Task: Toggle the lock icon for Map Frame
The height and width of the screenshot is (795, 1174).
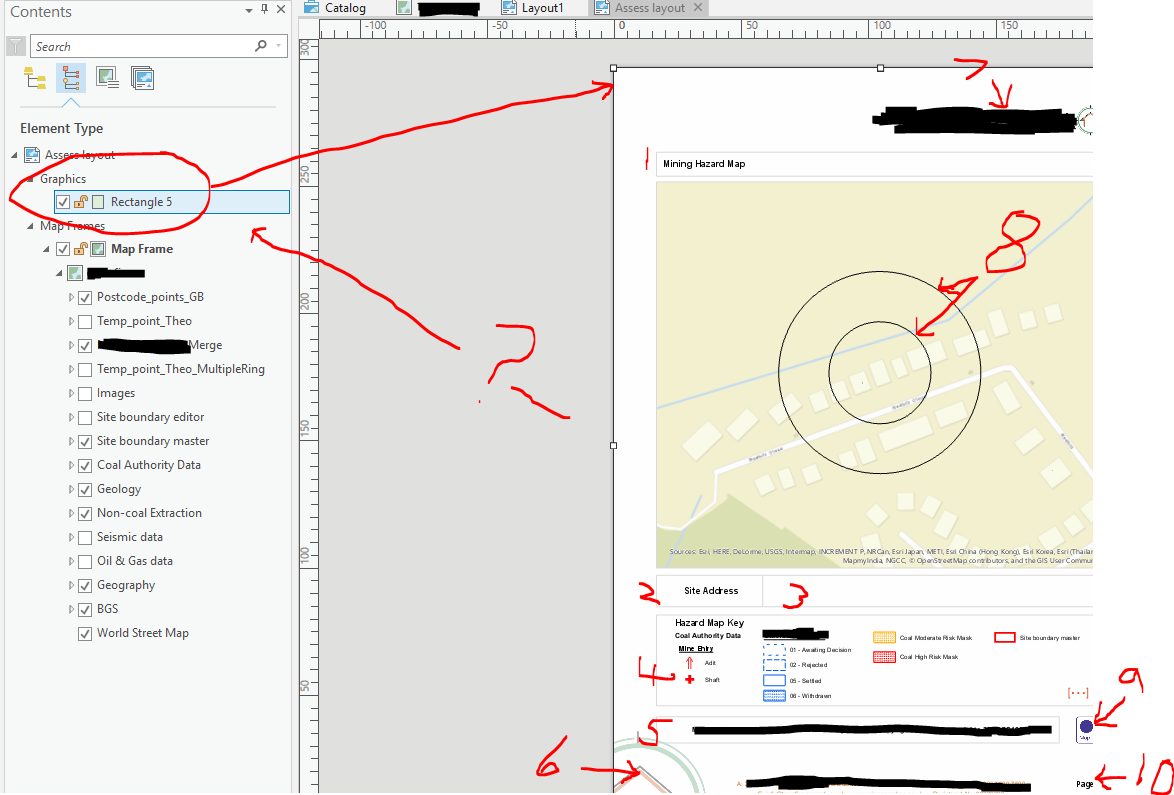Action: [x=81, y=249]
